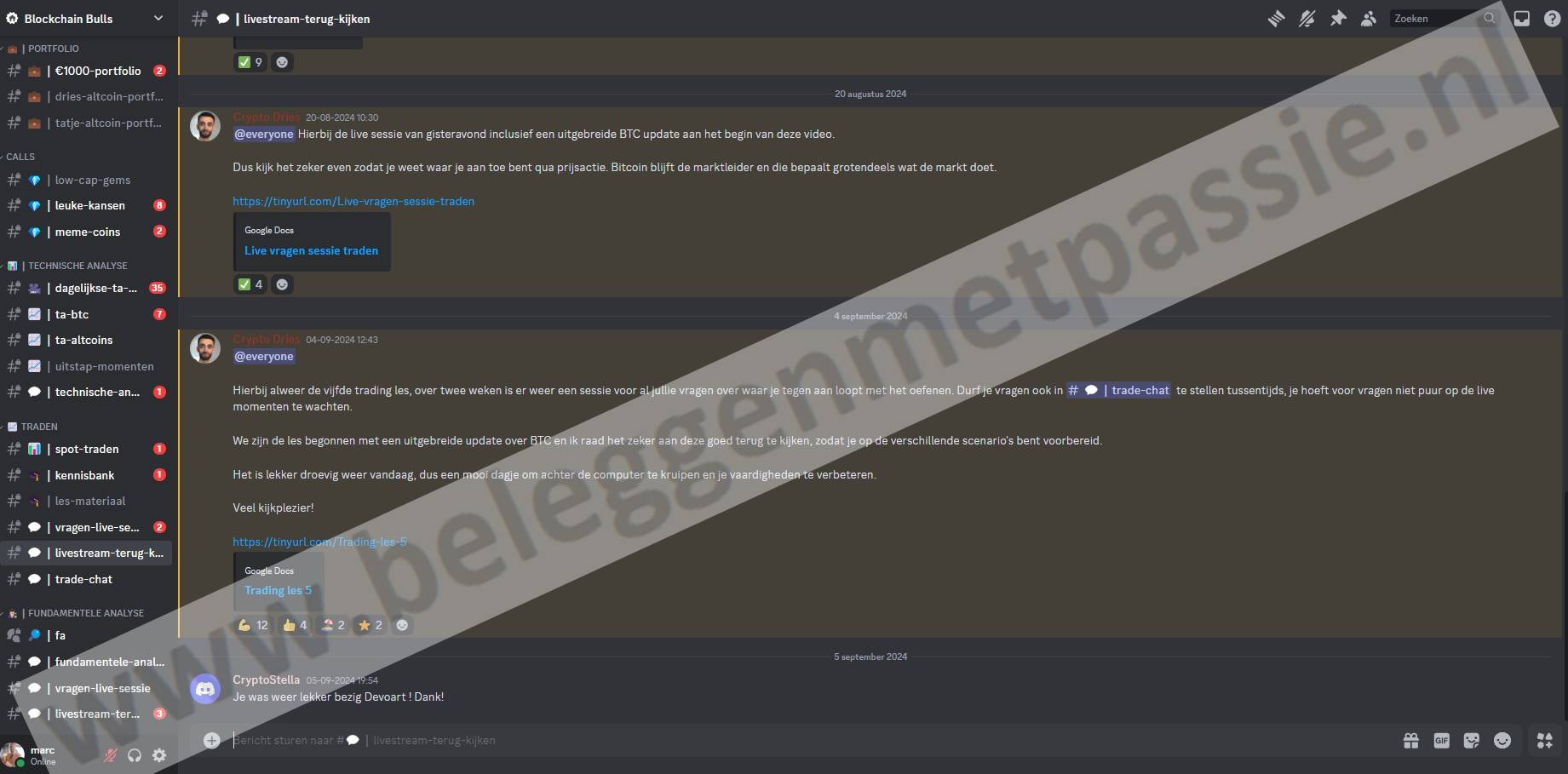
Task: Open the inbox icon
Action: click(x=1521, y=19)
